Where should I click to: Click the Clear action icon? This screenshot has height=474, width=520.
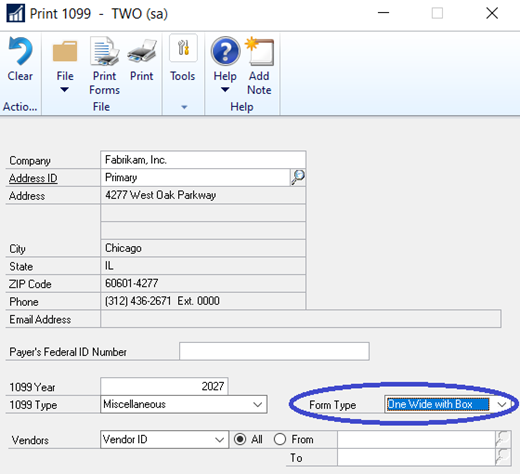(x=20, y=51)
